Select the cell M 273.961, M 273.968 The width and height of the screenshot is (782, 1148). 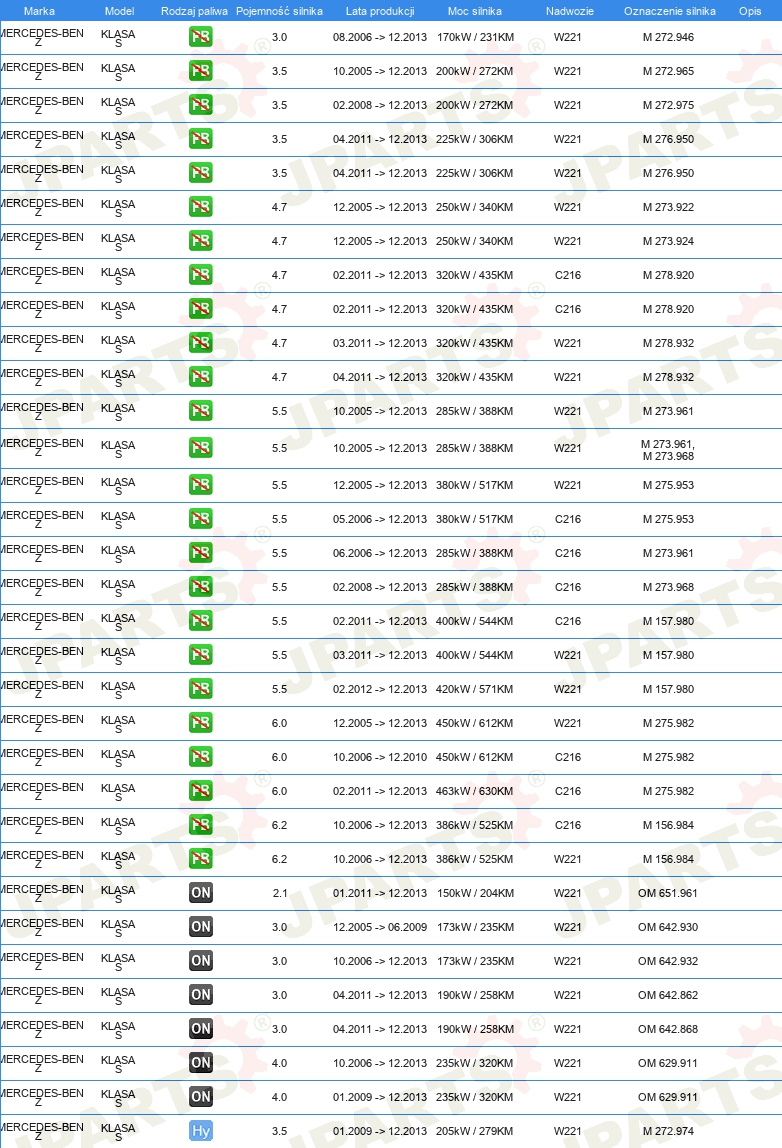pos(668,450)
